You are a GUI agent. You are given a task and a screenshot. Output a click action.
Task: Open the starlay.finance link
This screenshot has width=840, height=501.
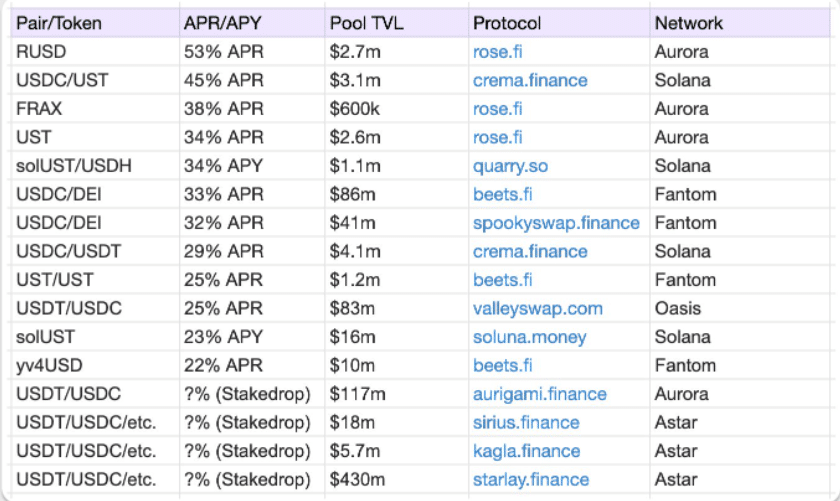tap(531, 480)
